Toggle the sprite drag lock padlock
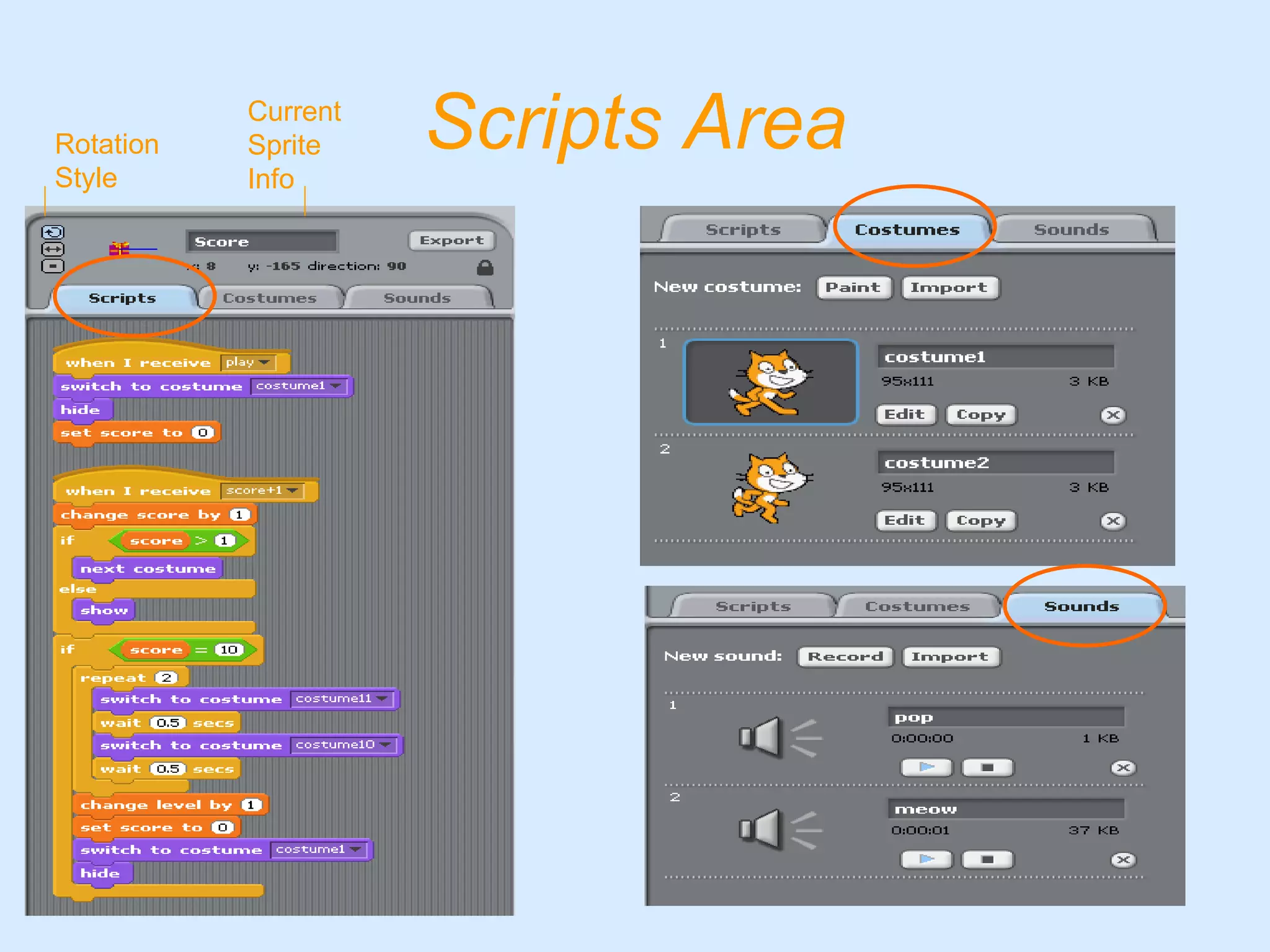Screen dimensions: 1270x952 pos(485,267)
